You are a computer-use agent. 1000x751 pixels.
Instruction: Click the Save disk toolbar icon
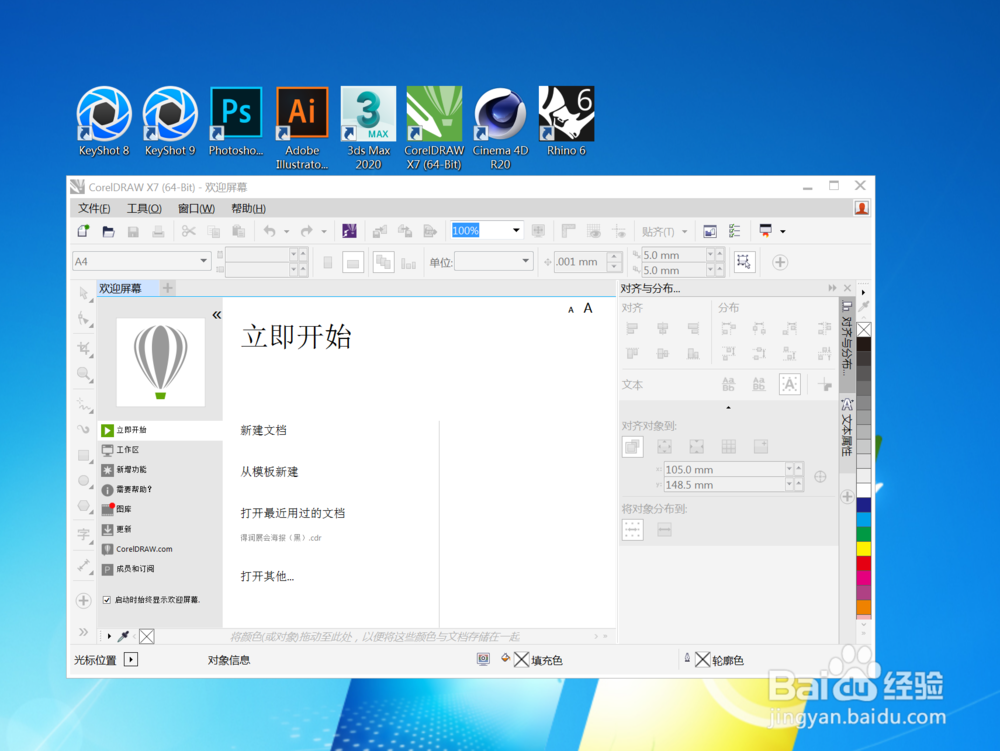[133, 231]
